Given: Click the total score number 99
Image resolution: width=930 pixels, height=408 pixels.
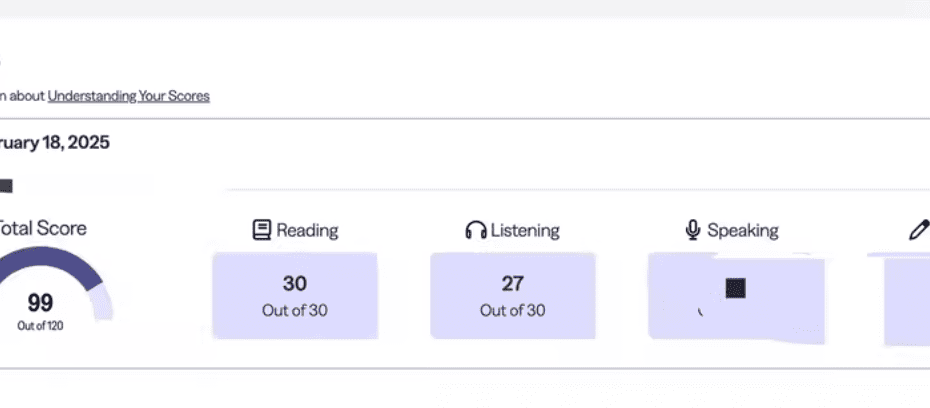Looking at the screenshot, I should pos(40,303).
